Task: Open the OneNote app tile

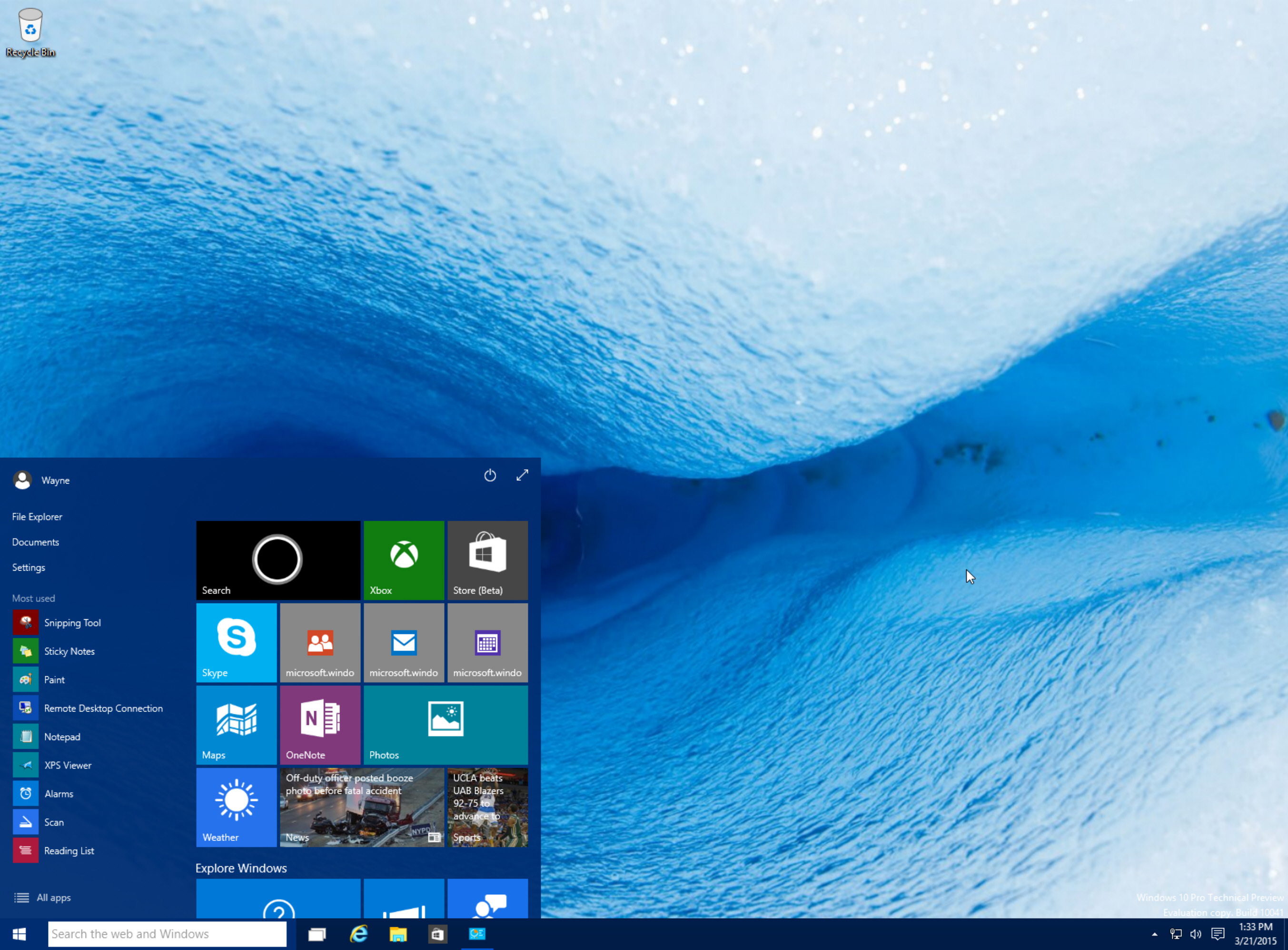Action: tap(319, 724)
